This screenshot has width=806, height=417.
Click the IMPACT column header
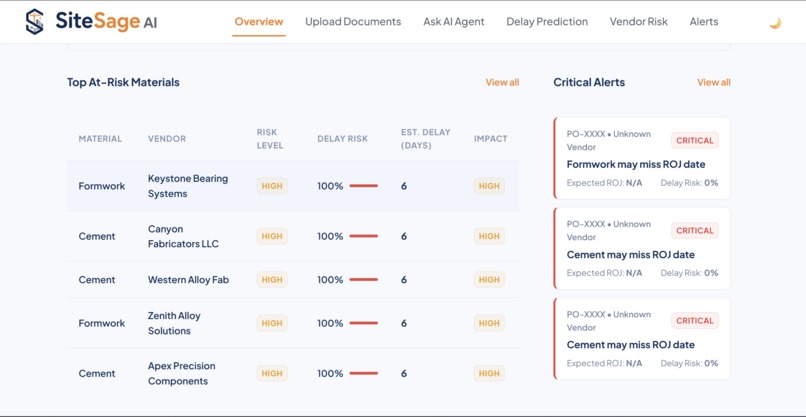pyautogui.click(x=490, y=139)
